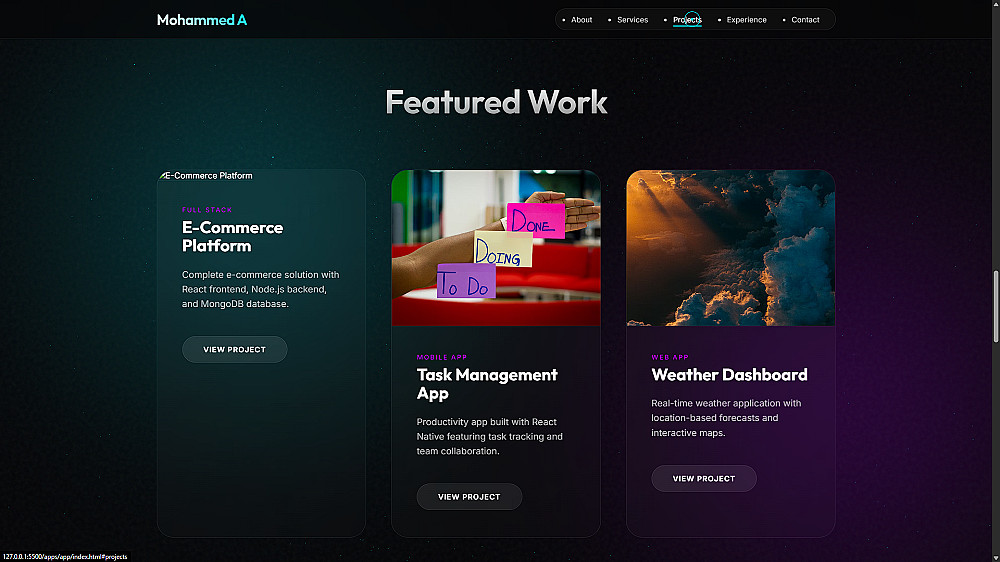The height and width of the screenshot is (562, 1000).
Task: Click the Mohammed A site logo
Action: (202, 20)
